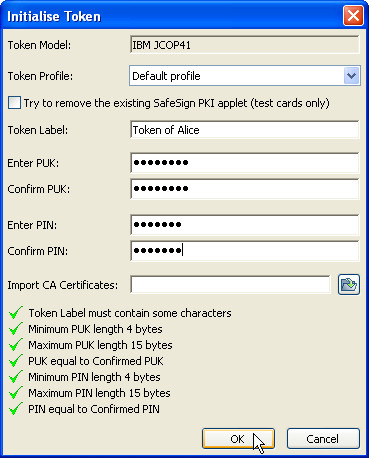Click green checkmark beside Maximum PIN length
This screenshot has width=369, height=458.
tap(16, 393)
